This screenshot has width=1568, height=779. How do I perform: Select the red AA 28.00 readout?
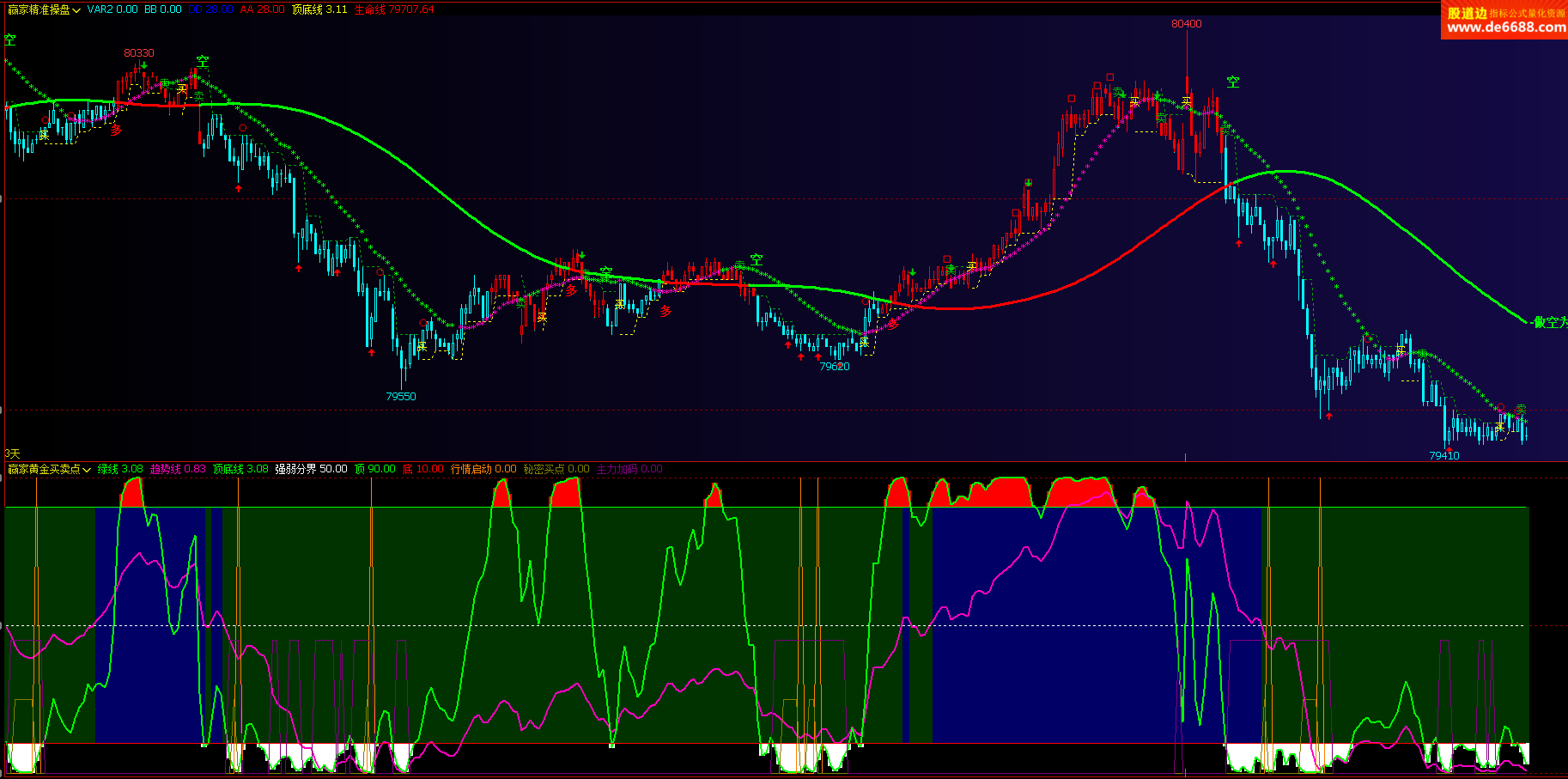click(262, 9)
